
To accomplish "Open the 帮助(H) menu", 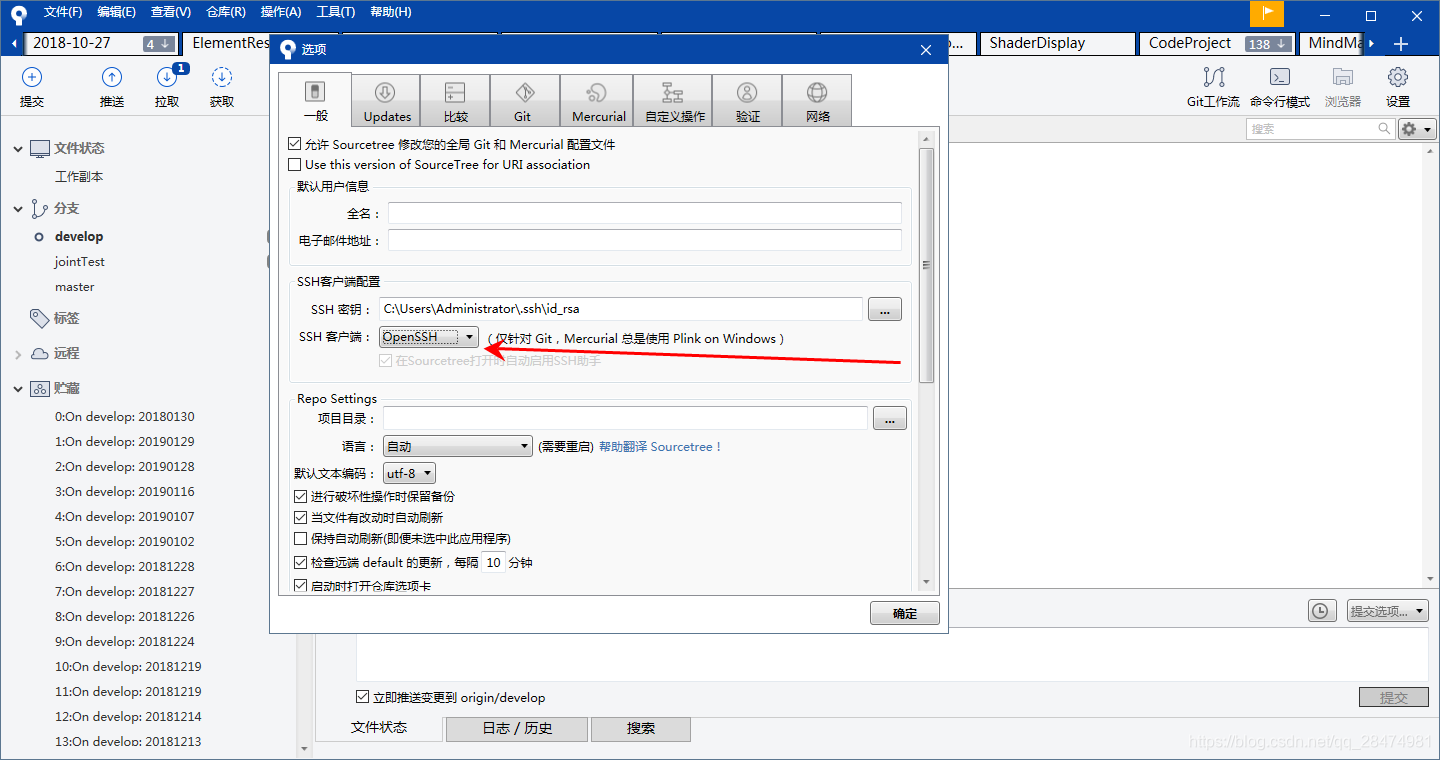I will coord(390,12).
